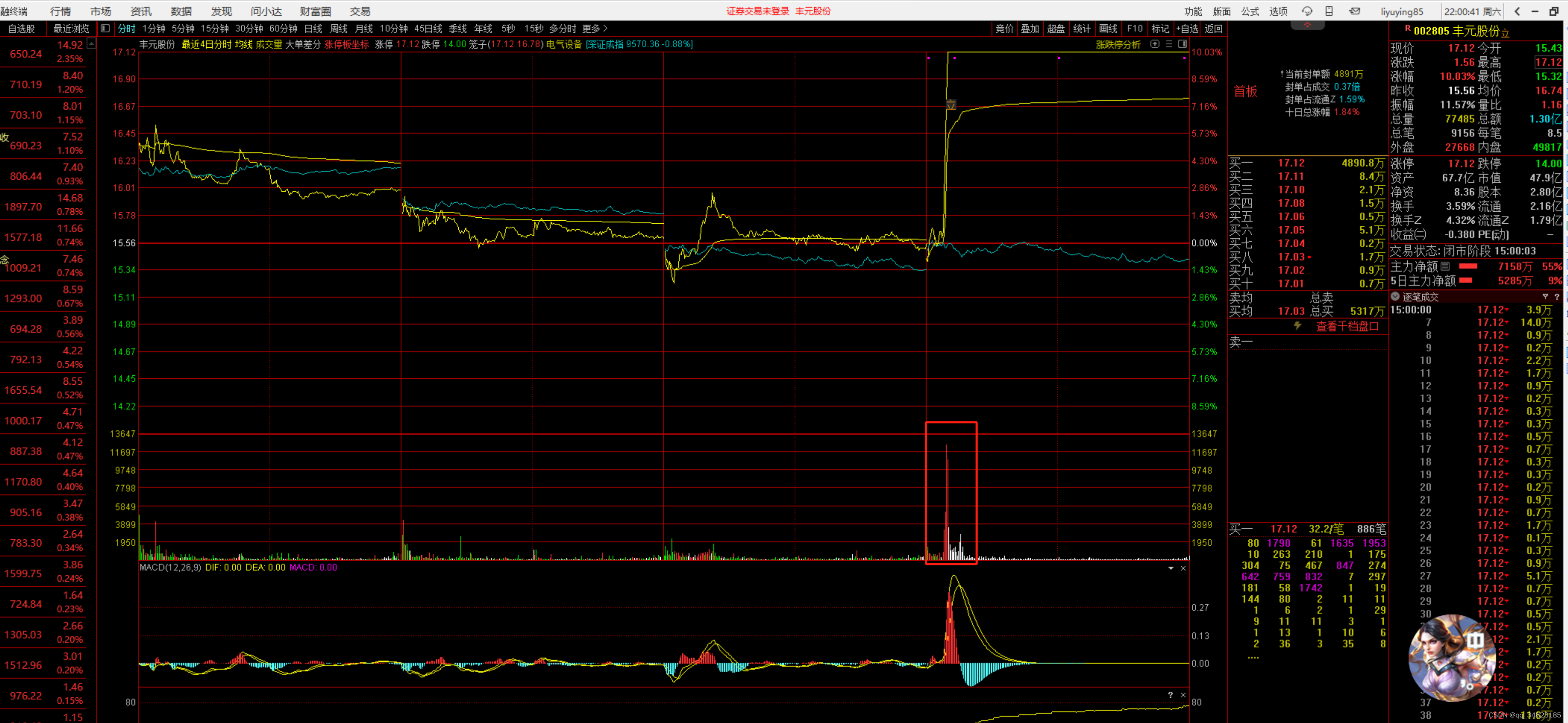Switch to the 日线 period tab
Viewport: 1568px width, 723px height.
pyautogui.click(x=313, y=28)
